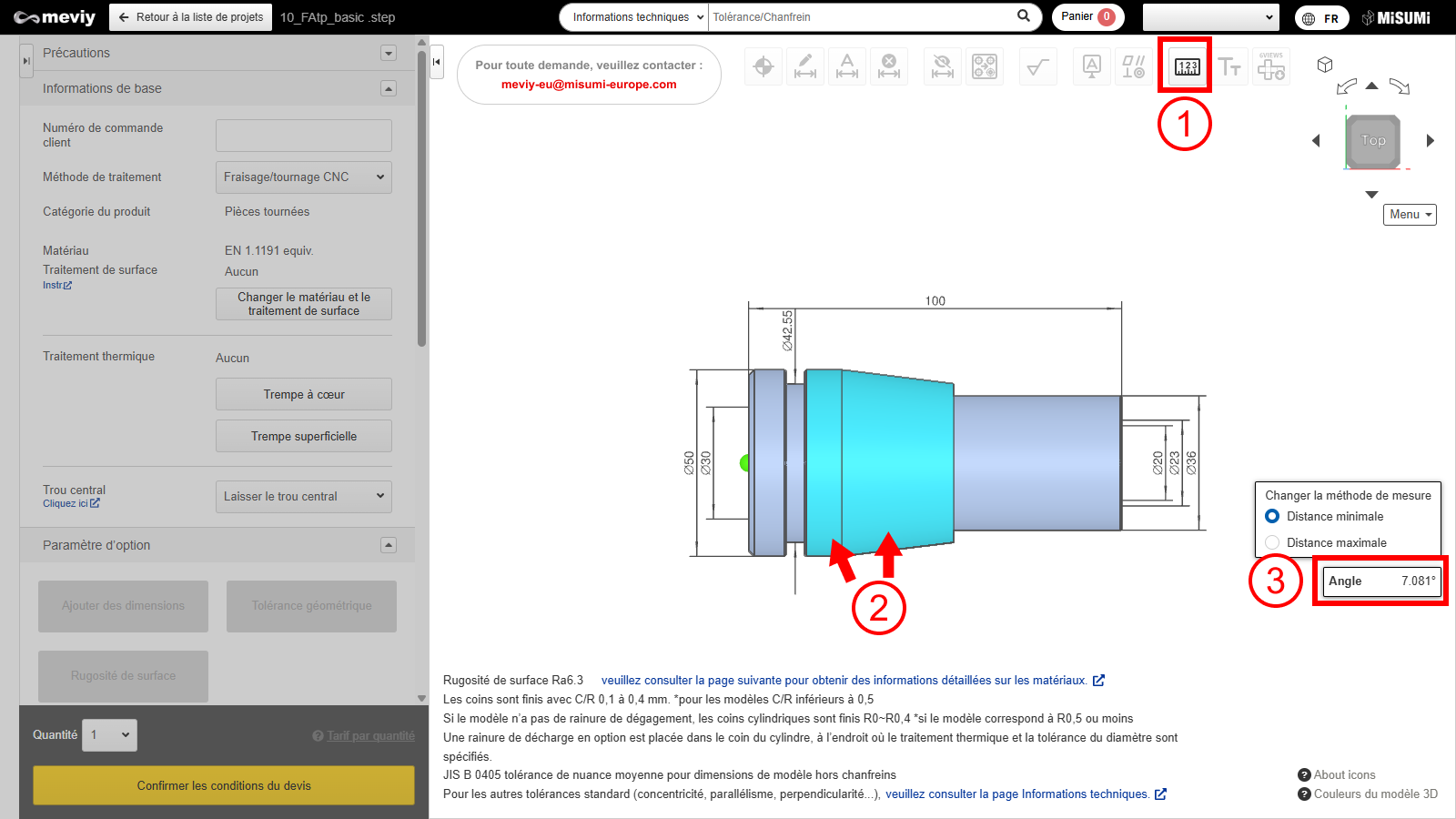The height and width of the screenshot is (819, 1456).
Task: Click the surface roughness checkmark icon
Action: [x=1037, y=66]
